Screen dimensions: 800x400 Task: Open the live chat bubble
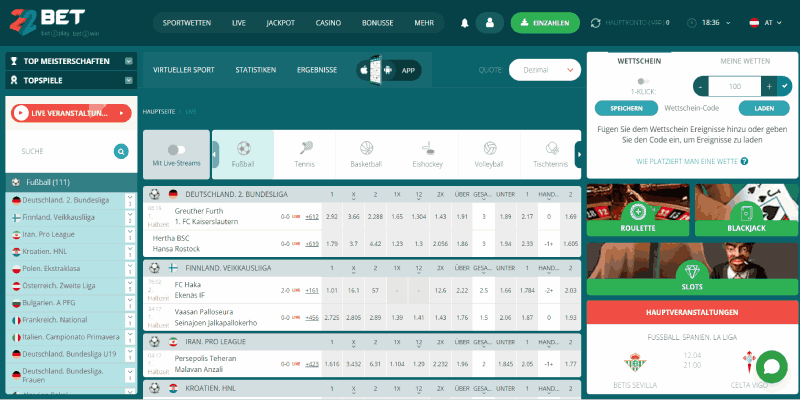(771, 366)
